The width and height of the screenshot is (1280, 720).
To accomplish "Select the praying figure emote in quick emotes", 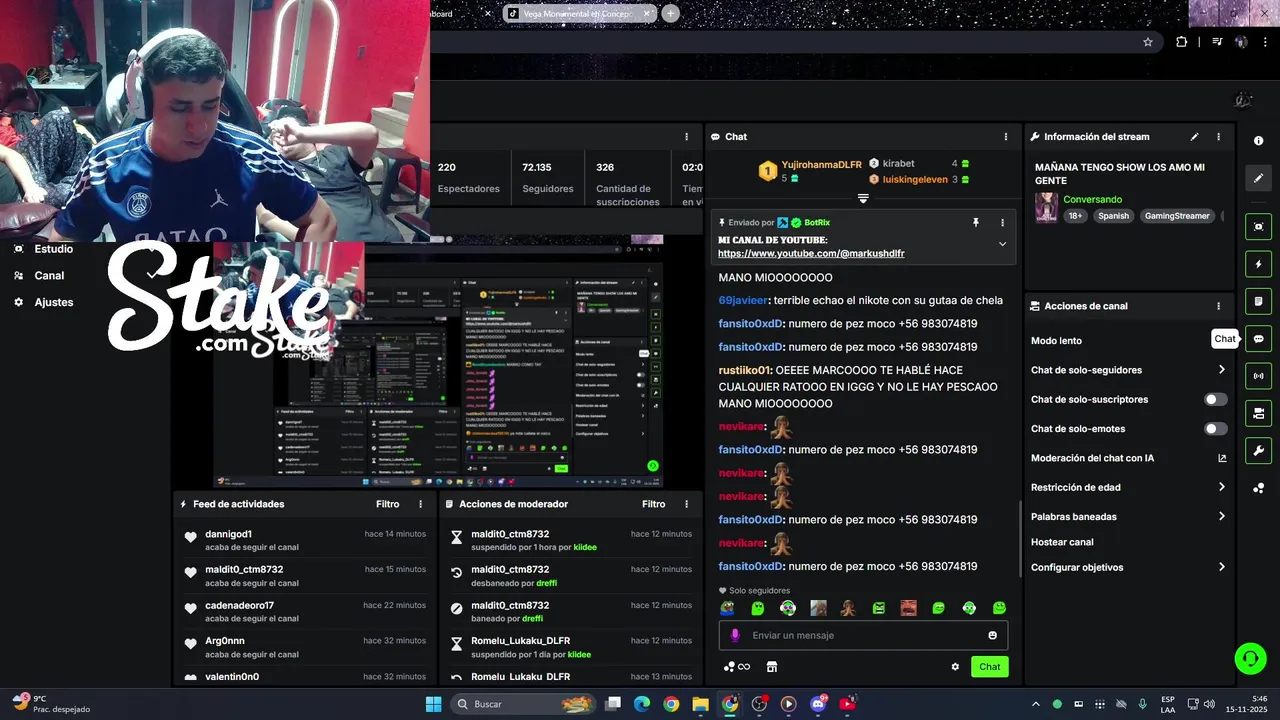I will (x=848, y=608).
